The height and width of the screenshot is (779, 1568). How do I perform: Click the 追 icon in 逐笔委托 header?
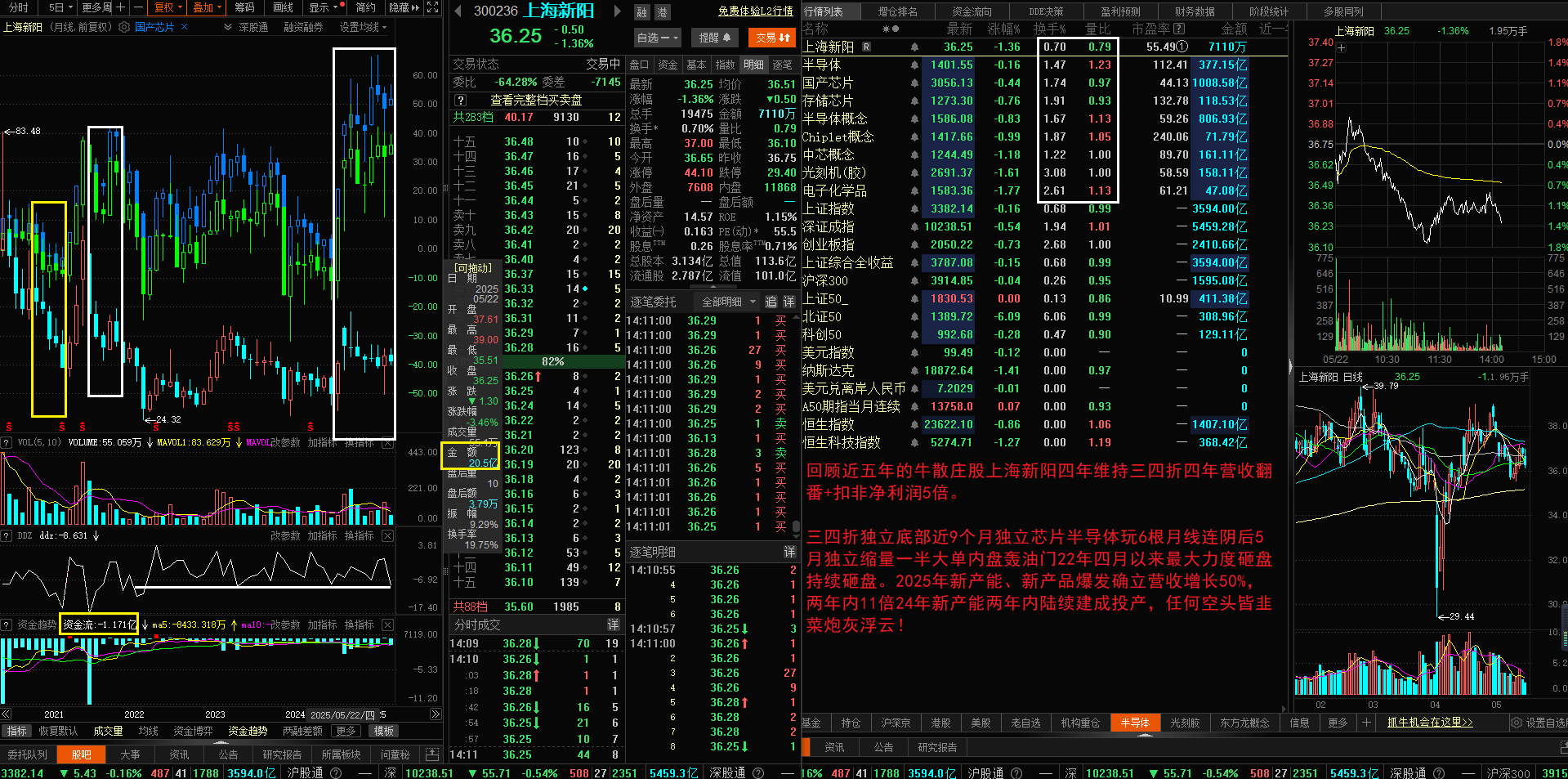[771, 302]
